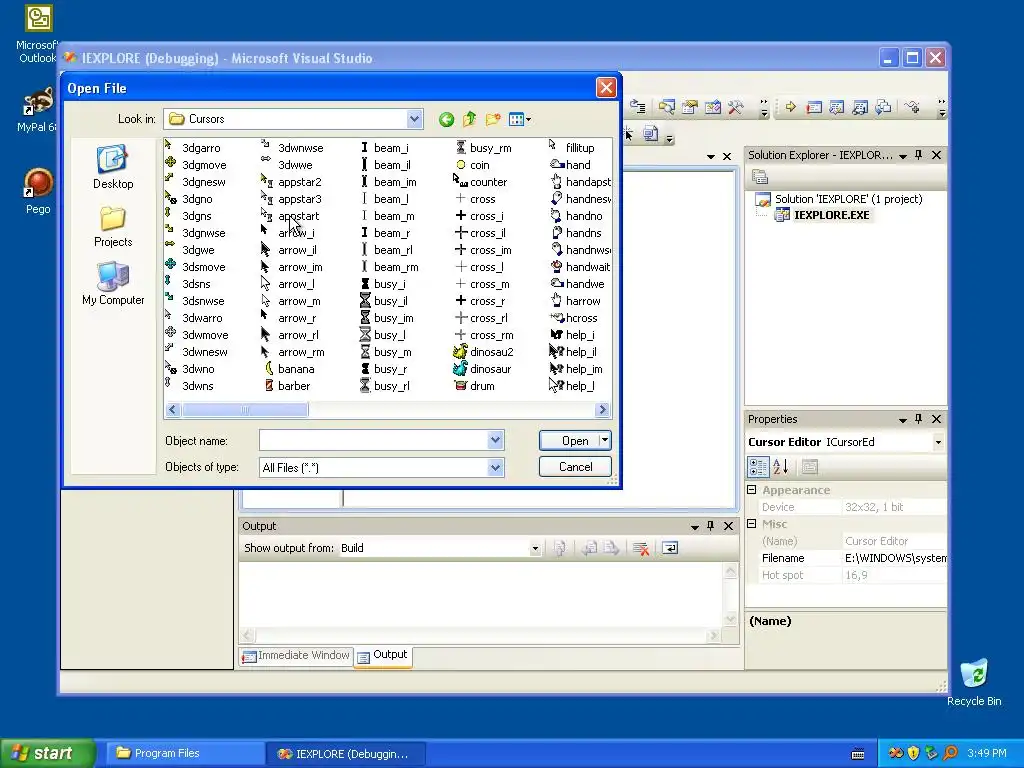Click the Object Browser toolbar icon
The width and height of the screenshot is (1024, 768).
coord(712,107)
